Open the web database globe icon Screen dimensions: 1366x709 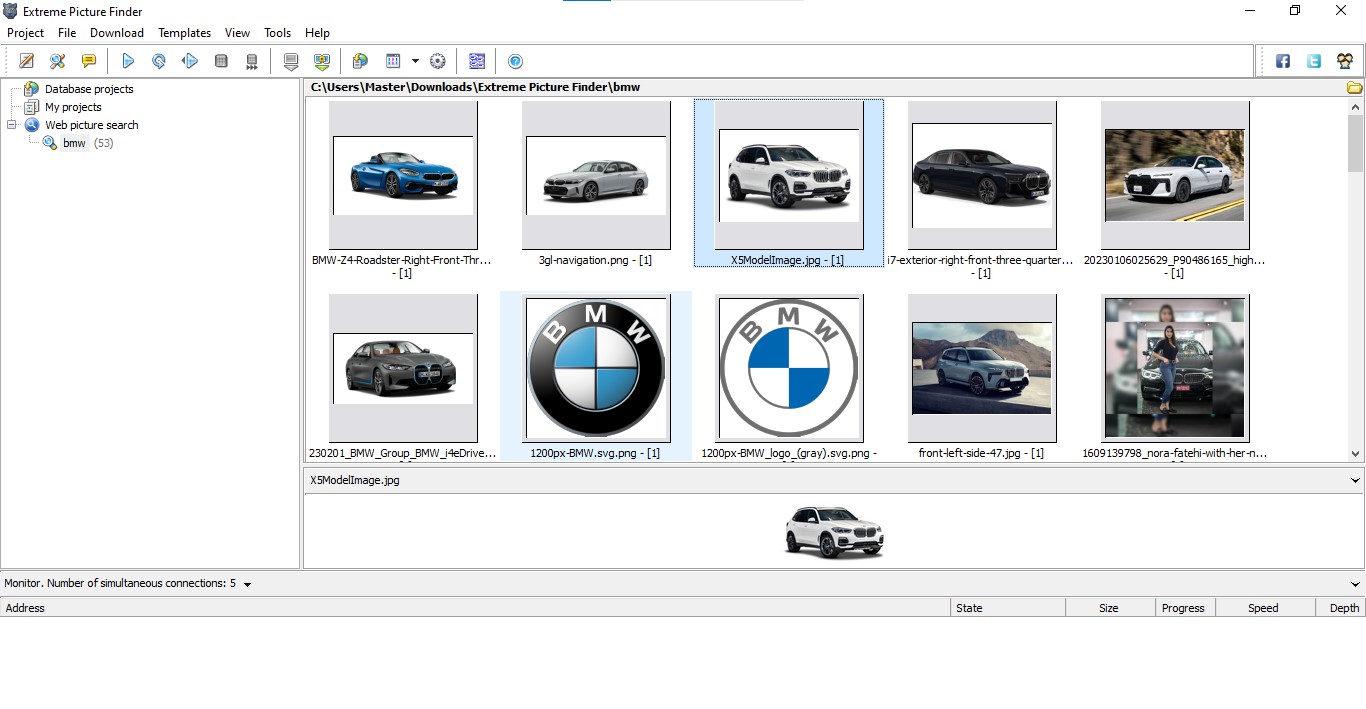pyautogui.click(x=360, y=61)
